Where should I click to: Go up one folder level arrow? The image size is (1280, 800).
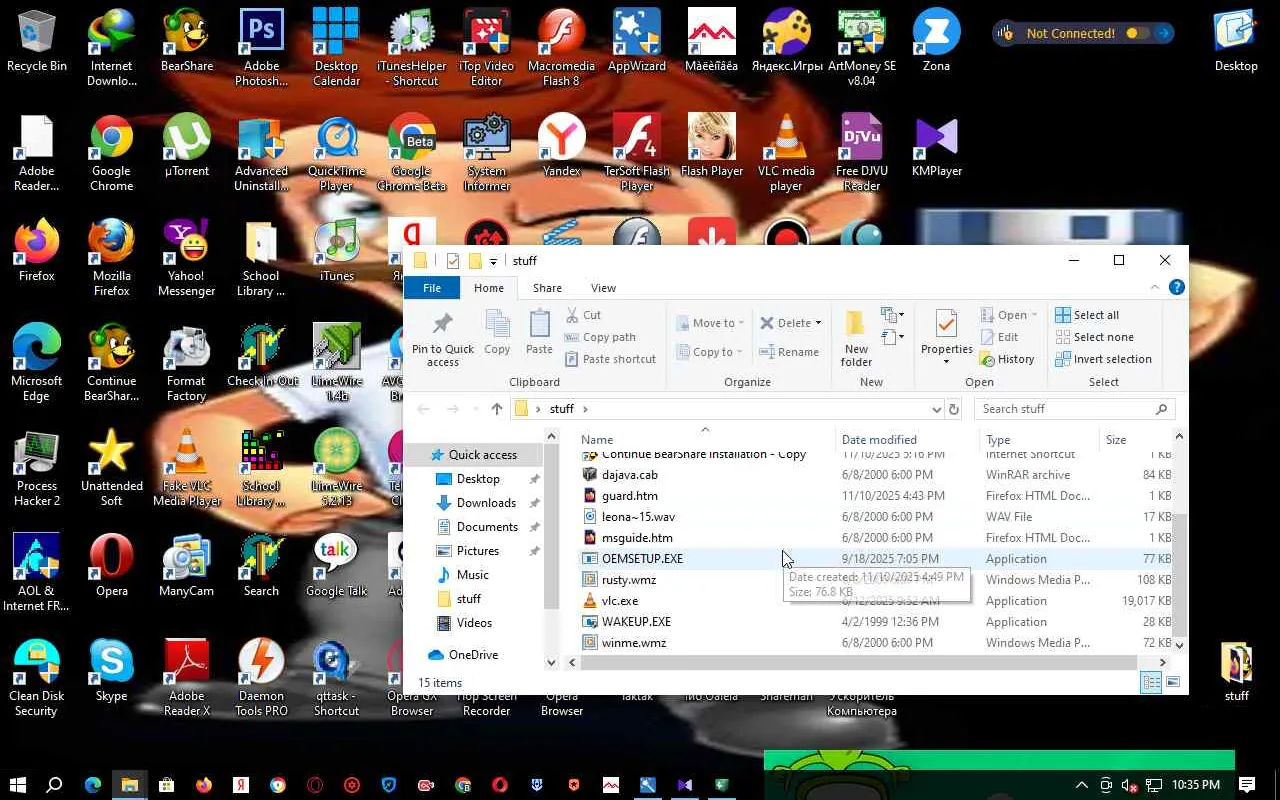(497, 409)
